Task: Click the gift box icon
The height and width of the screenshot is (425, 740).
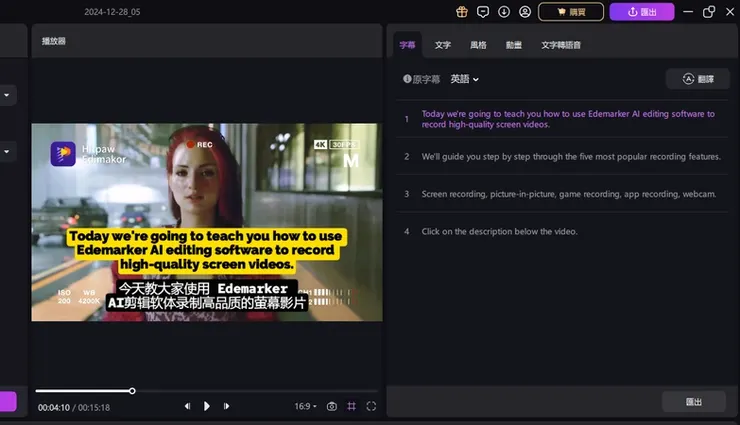Action: (462, 12)
